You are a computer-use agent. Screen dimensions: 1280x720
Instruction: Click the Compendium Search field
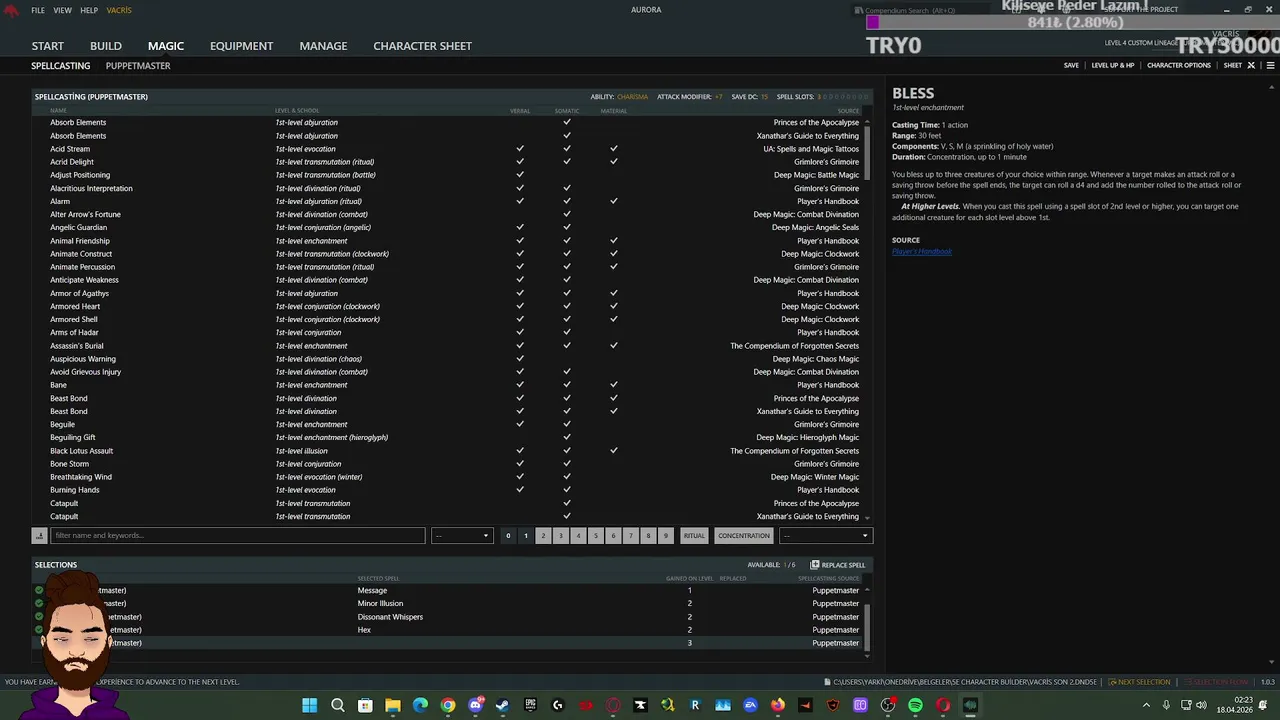pyautogui.click(x=920, y=10)
